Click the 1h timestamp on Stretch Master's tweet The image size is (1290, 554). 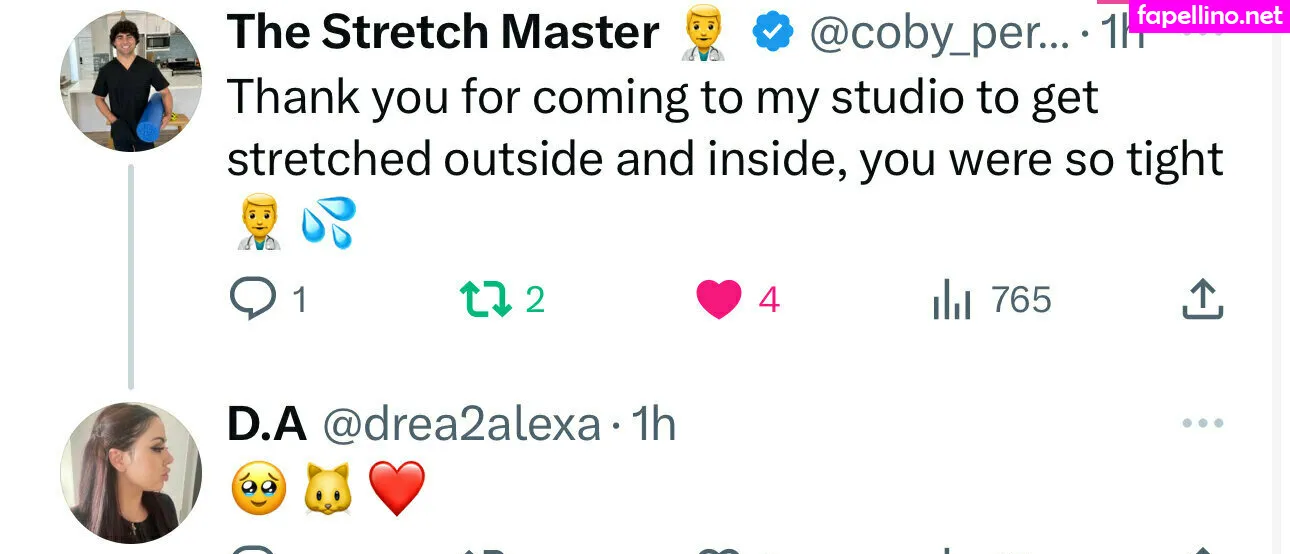coord(1120,36)
